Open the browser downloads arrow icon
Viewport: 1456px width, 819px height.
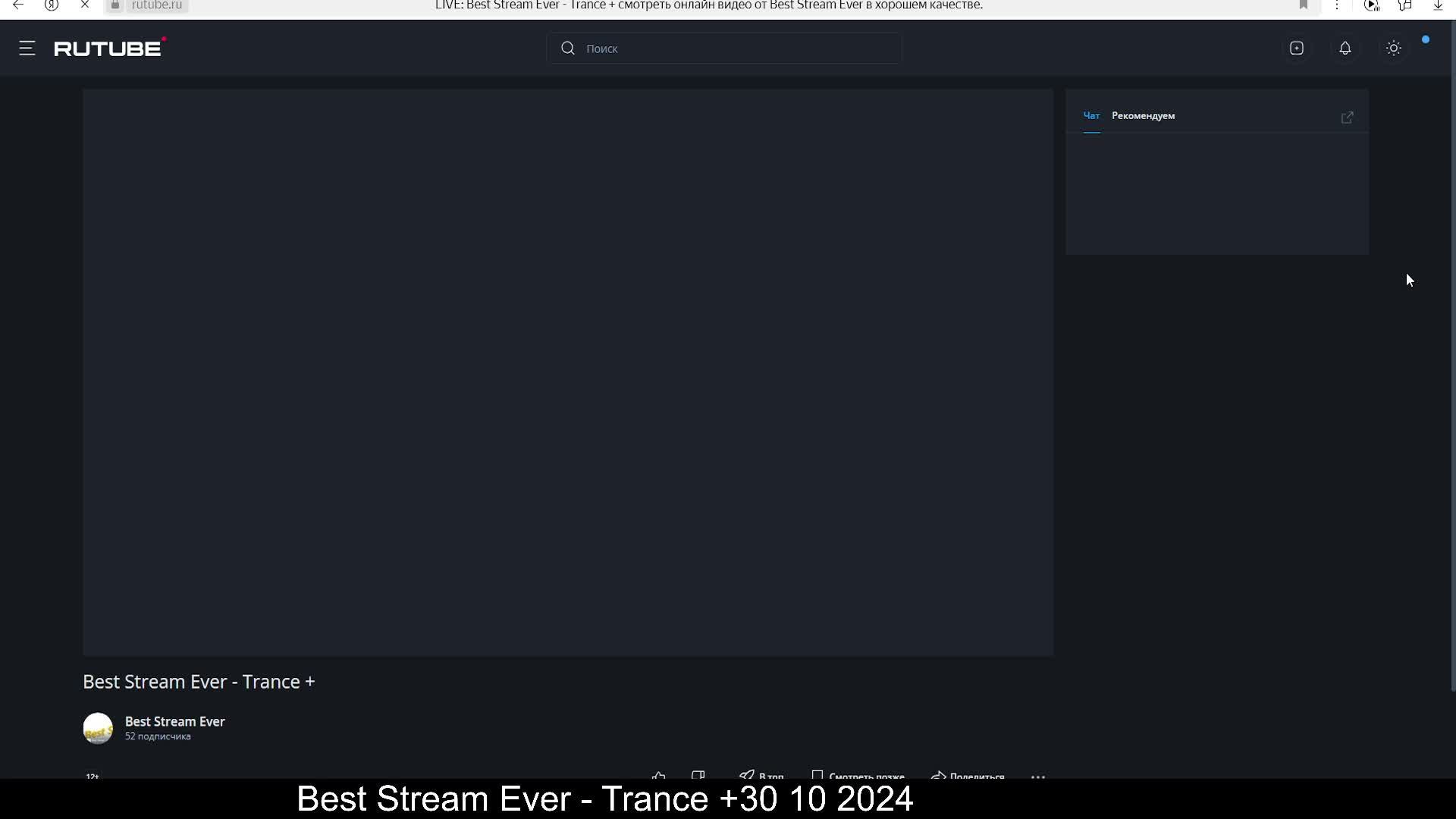coord(1437,5)
